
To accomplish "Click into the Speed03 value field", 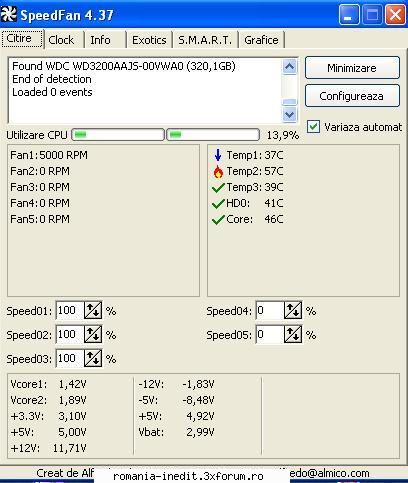I will 70,358.
